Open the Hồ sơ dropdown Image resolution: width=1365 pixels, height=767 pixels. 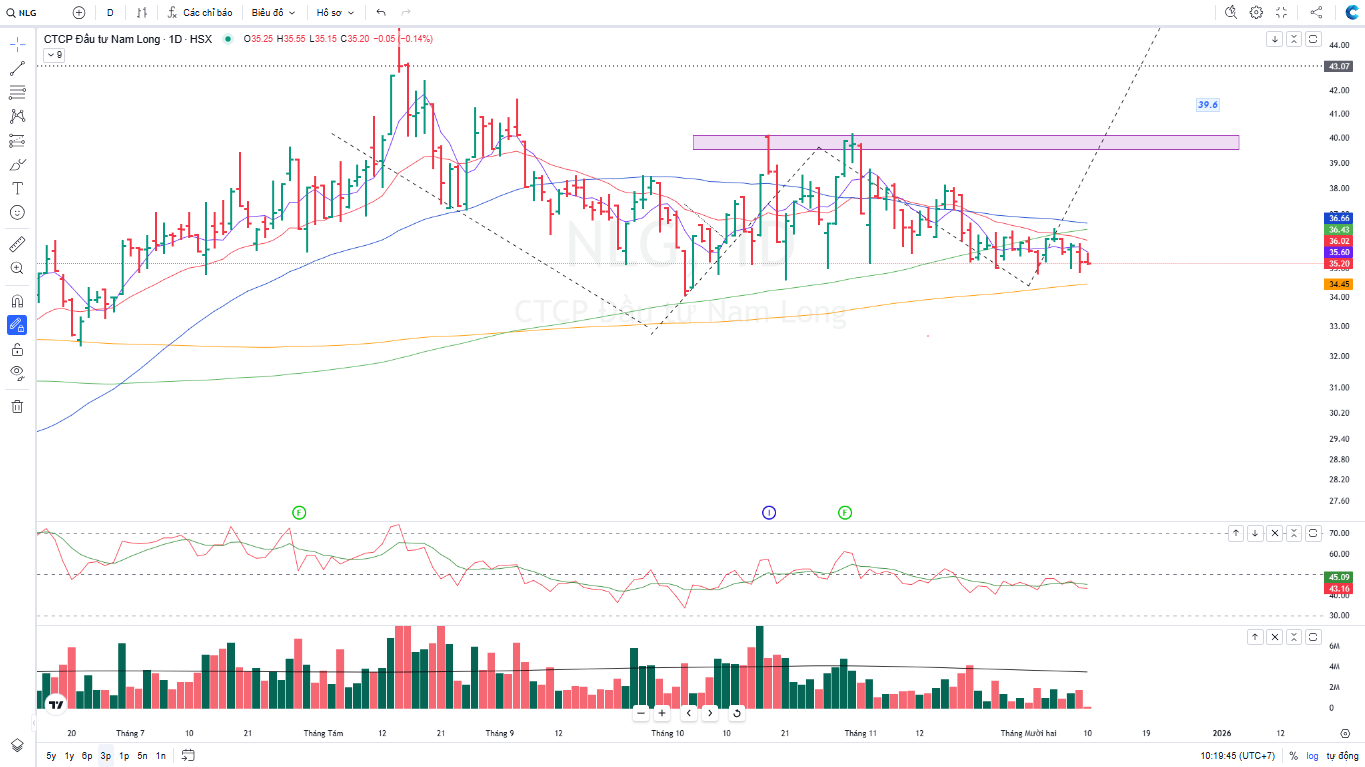[x=335, y=12]
